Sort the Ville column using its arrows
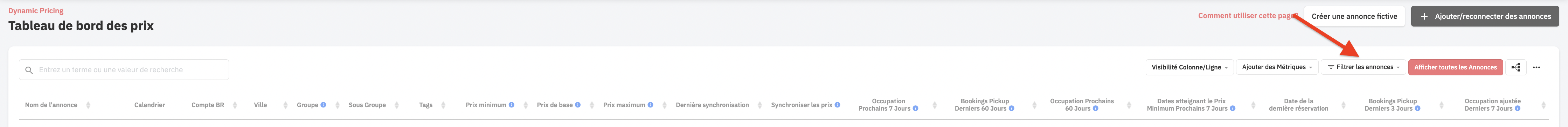The width and height of the screenshot is (1568, 127). tap(285, 105)
